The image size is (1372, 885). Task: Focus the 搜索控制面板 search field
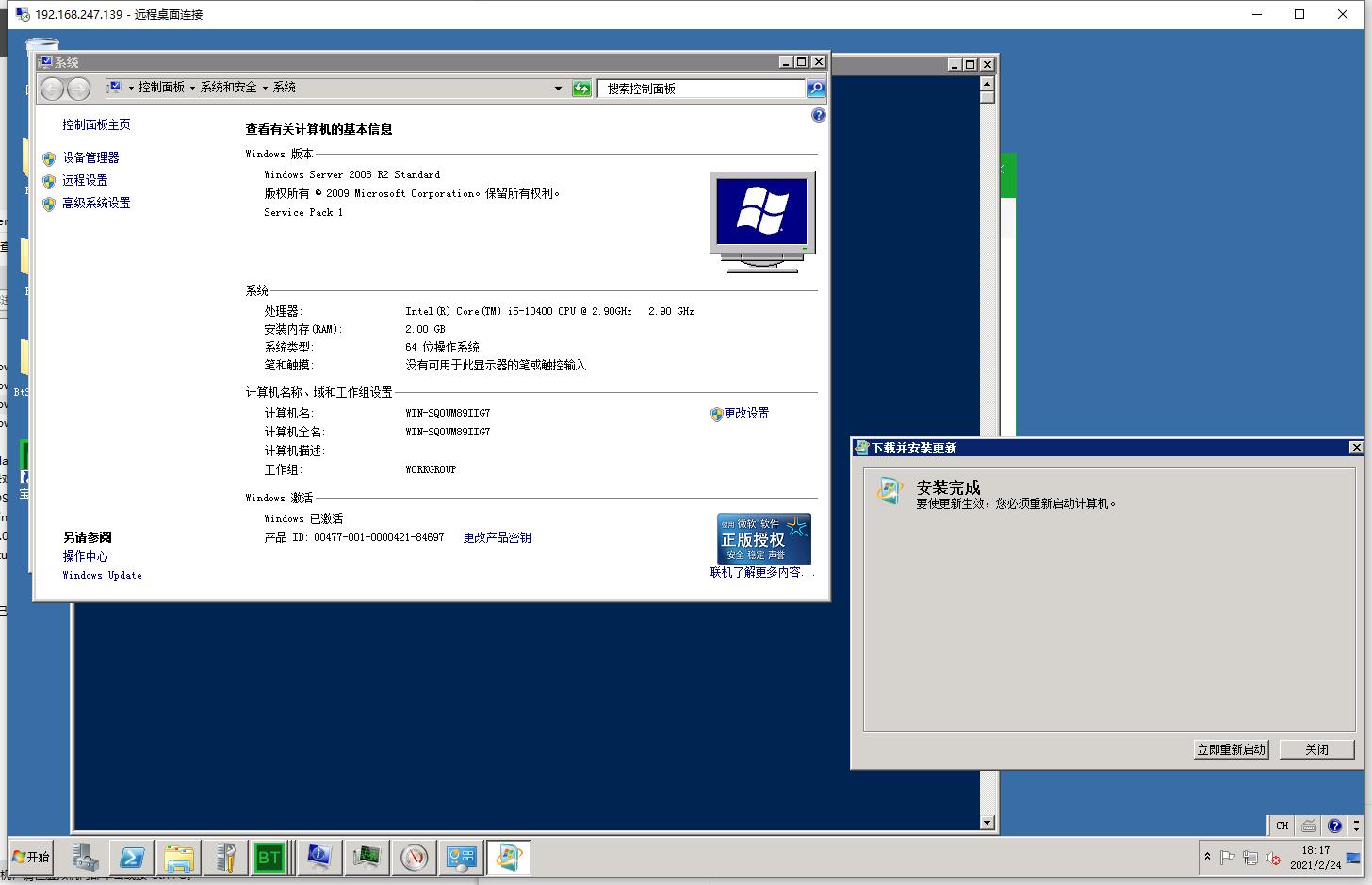(x=703, y=89)
